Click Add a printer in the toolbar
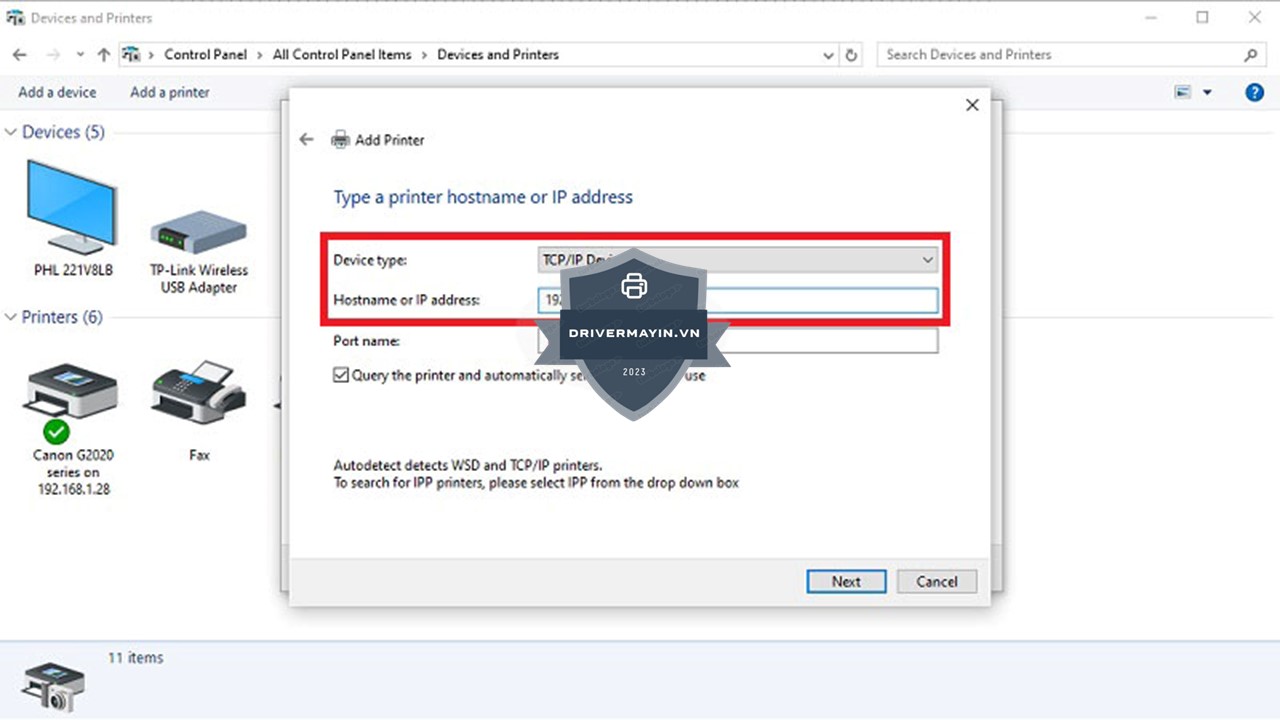This screenshot has height=720, width=1280. [170, 92]
